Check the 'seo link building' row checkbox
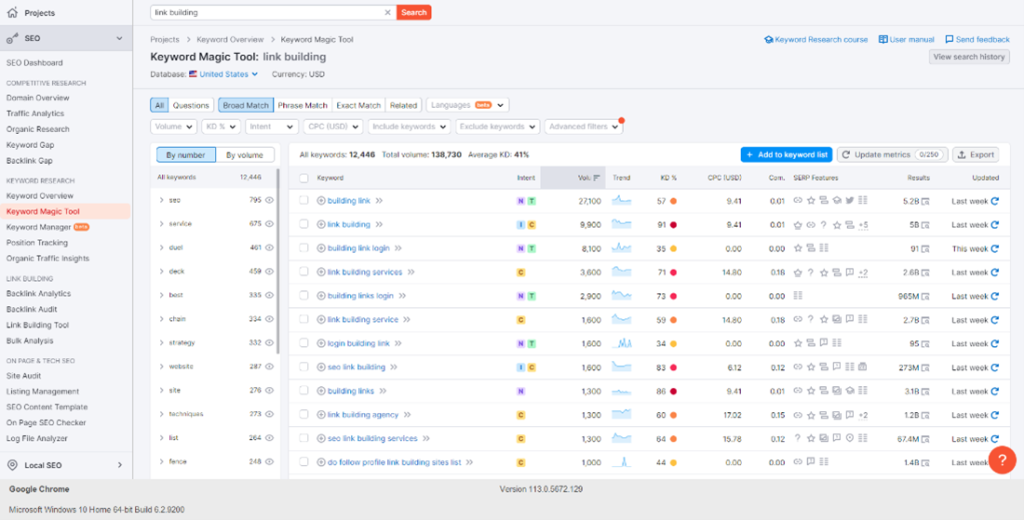Image resolution: width=1024 pixels, height=520 pixels. (x=304, y=366)
